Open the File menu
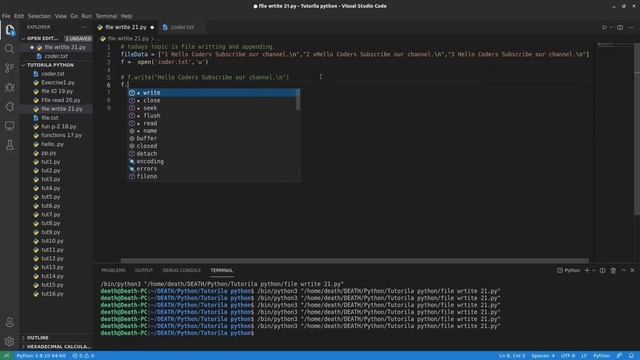The width and height of the screenshot is (640, 360). point(6,16)
